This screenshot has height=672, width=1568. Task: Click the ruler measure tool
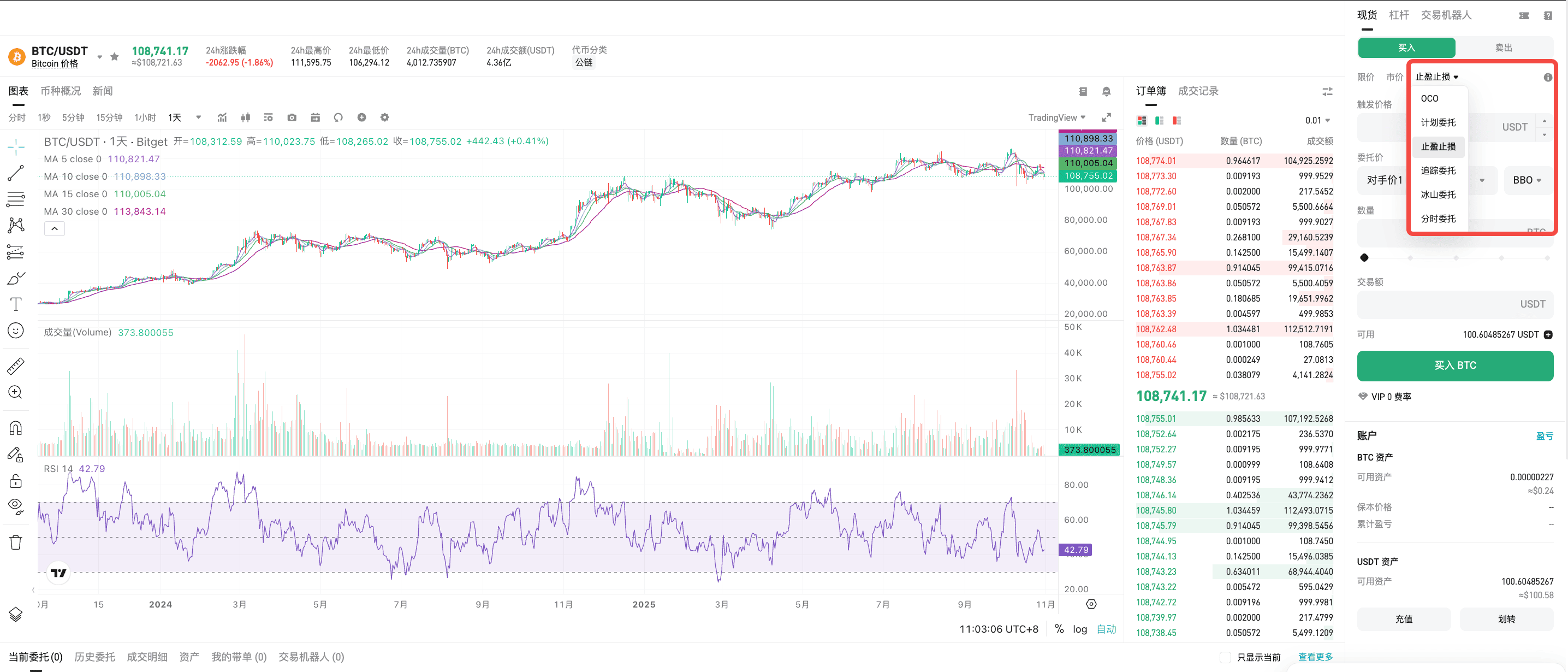pyautogui.click(x=16, y=366)
